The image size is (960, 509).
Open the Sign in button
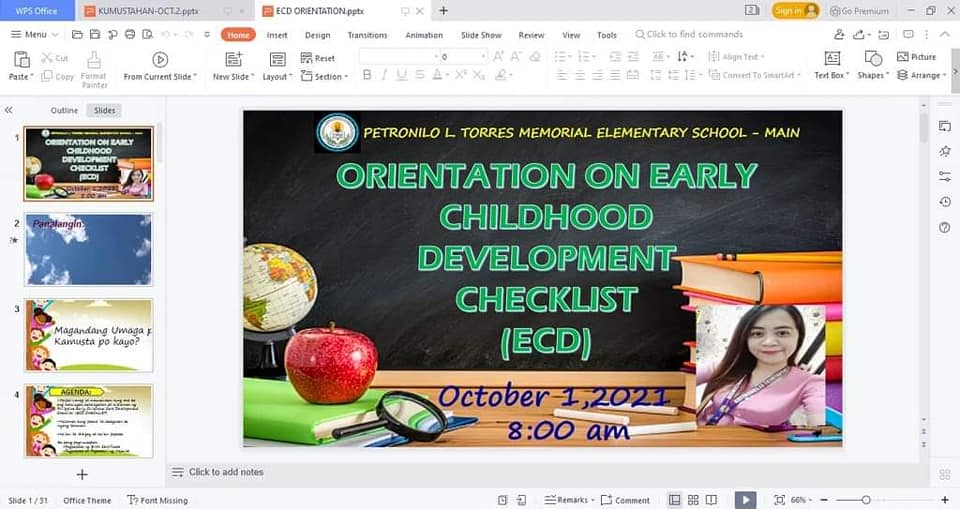[x=795, y=10]
